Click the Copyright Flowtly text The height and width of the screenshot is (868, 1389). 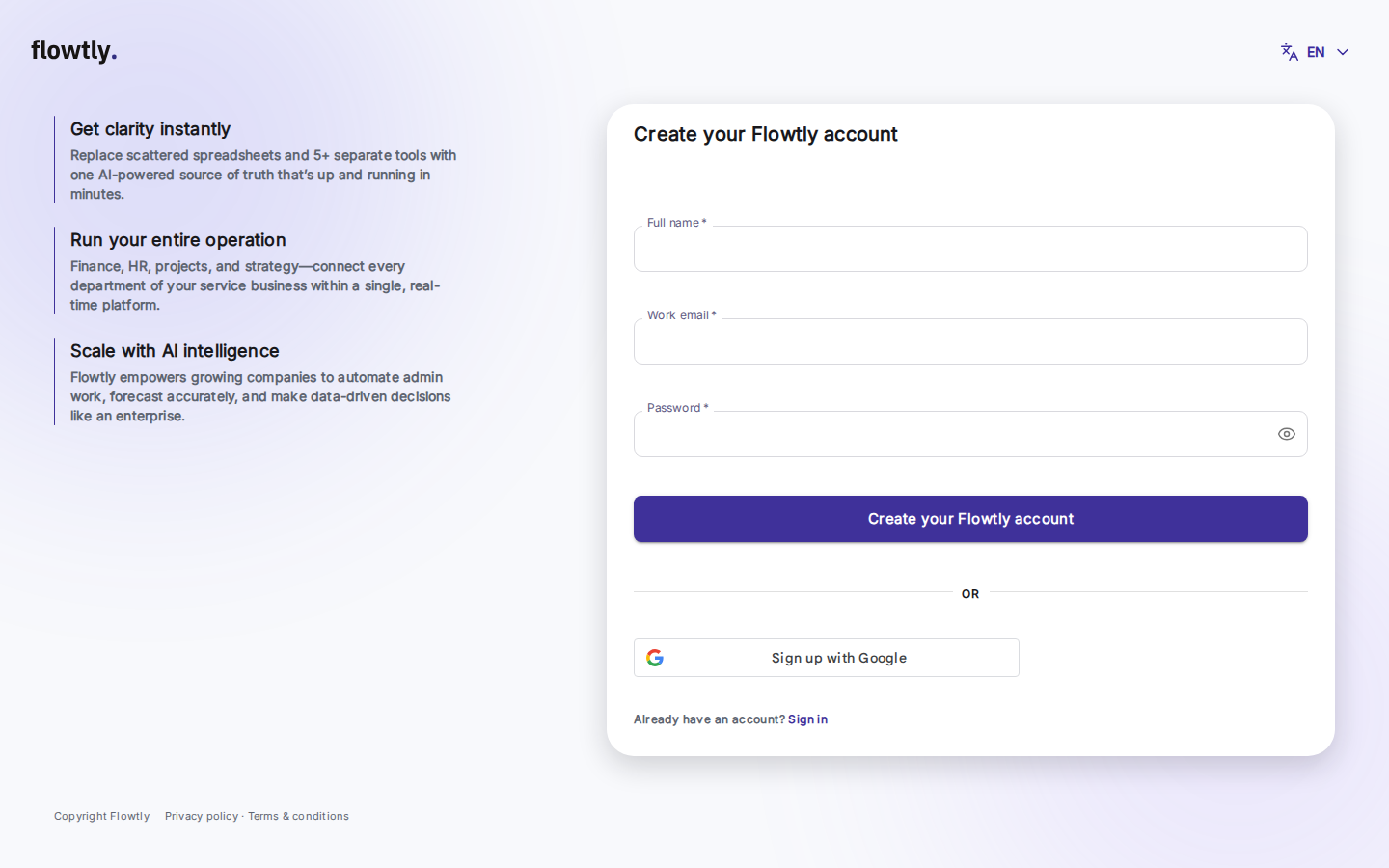click(102, 816)
